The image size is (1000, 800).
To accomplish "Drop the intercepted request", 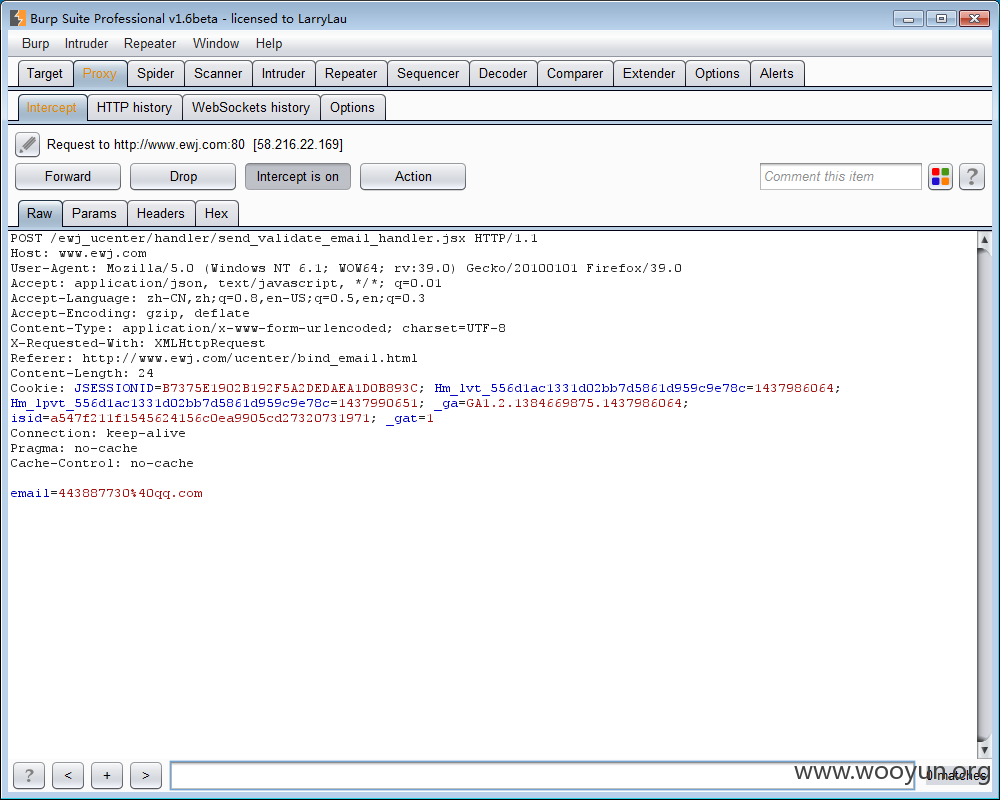I will pos(183,177).
